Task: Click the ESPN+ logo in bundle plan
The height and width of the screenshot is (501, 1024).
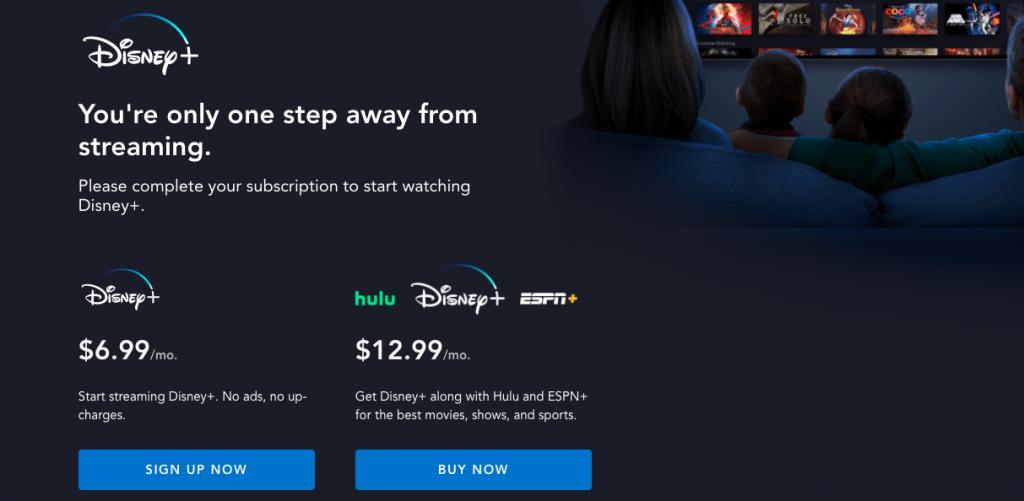Action: (x=549, y=299)
